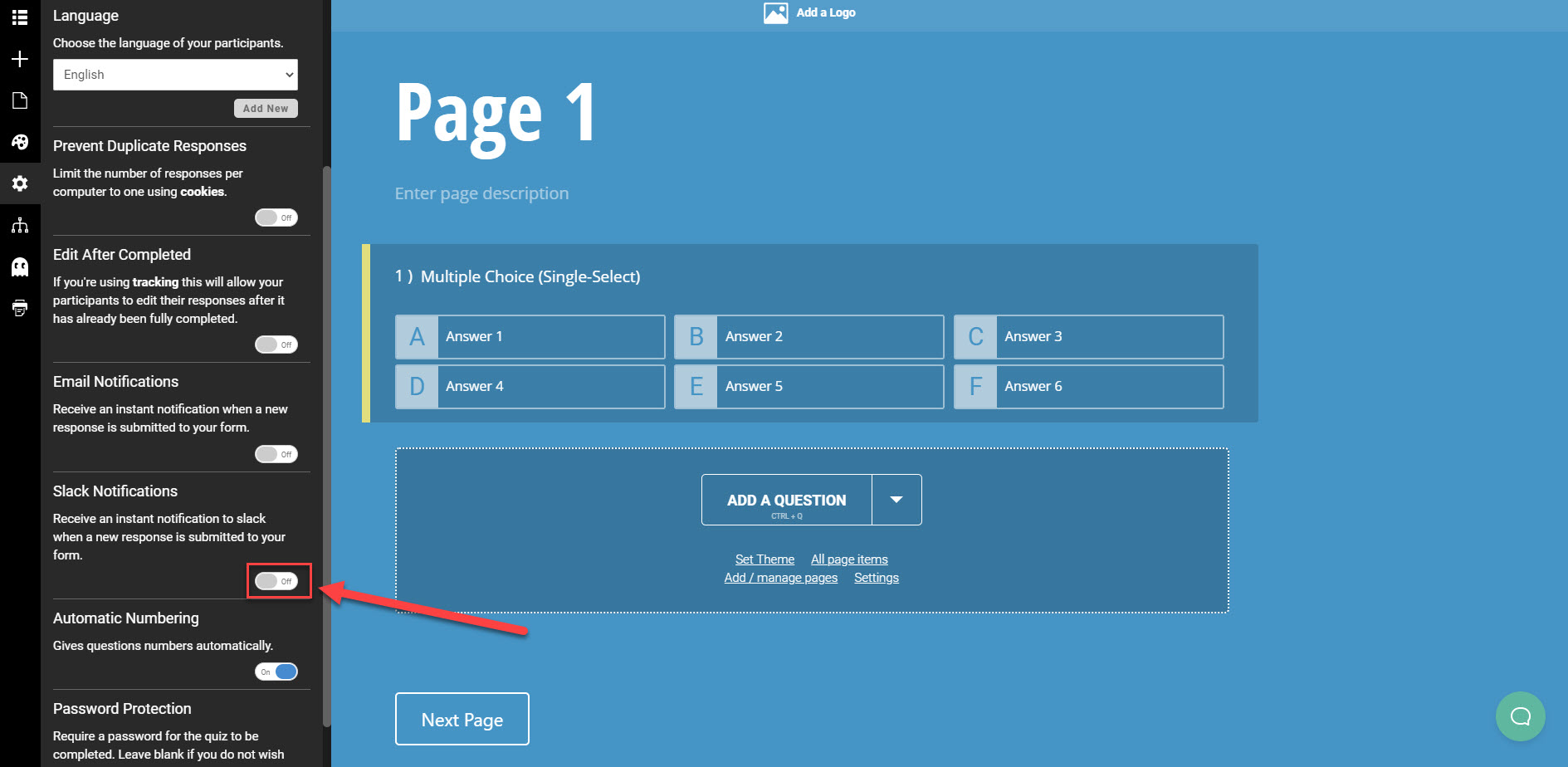1568x767 pixels.
Task: Click the Add a Logo image icon
Action: coord(775,12)
